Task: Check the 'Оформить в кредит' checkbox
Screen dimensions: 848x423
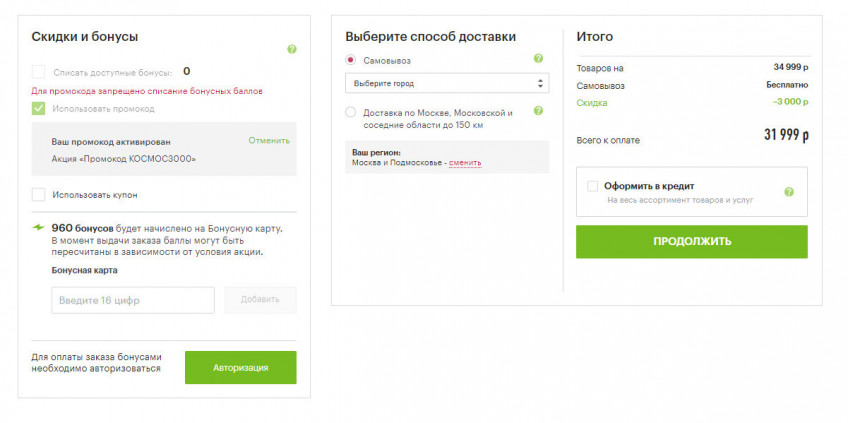Action: [x=593, y=186]
